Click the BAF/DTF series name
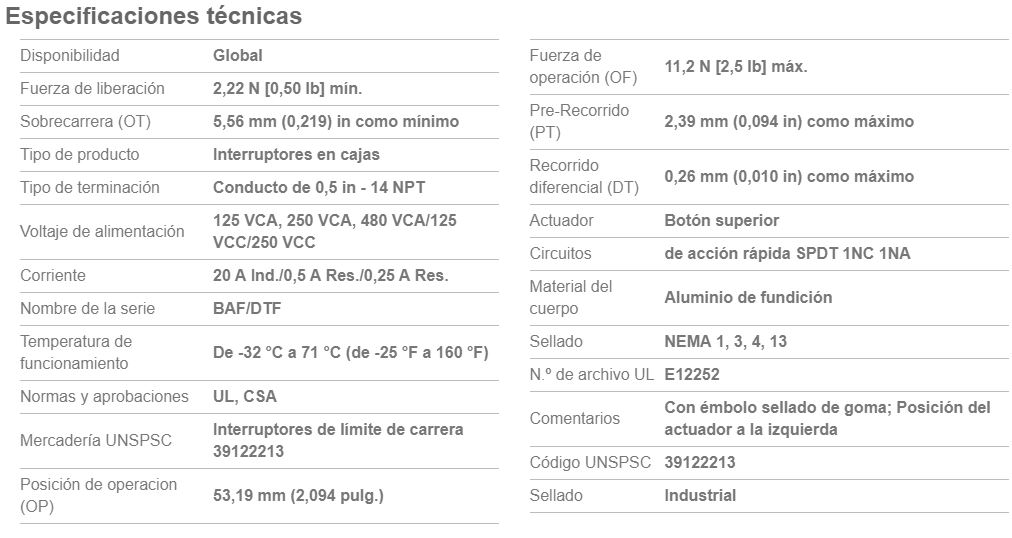The image size is (1012, 538). pos(247,308)
